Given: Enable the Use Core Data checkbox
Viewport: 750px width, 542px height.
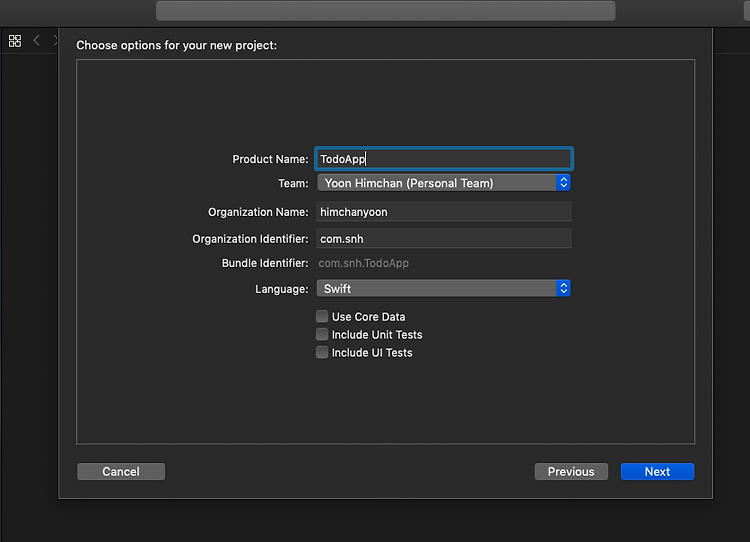Looking at the screenshot, I should point(322,316).
